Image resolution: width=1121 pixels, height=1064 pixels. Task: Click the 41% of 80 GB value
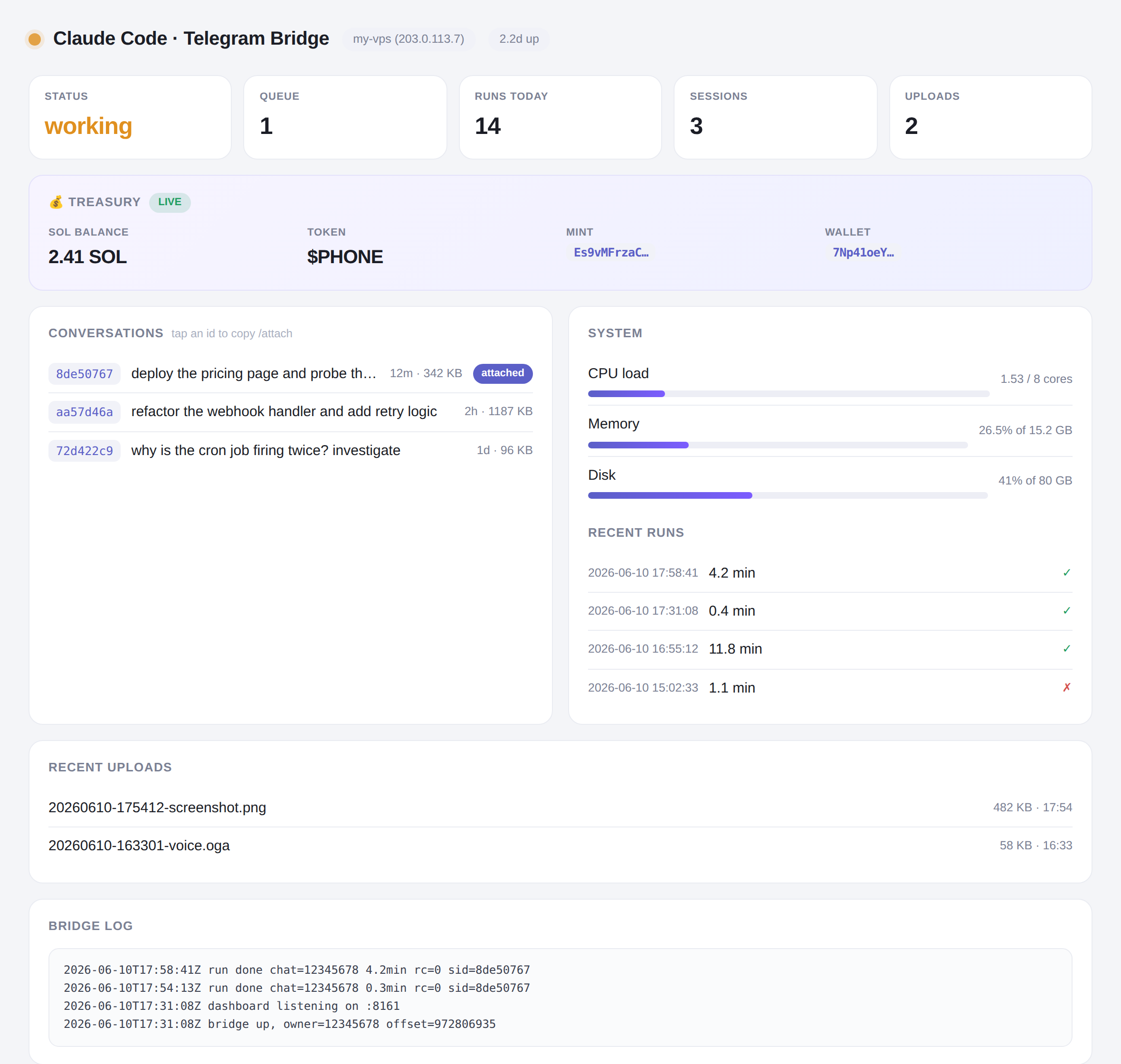[1035, 480]
